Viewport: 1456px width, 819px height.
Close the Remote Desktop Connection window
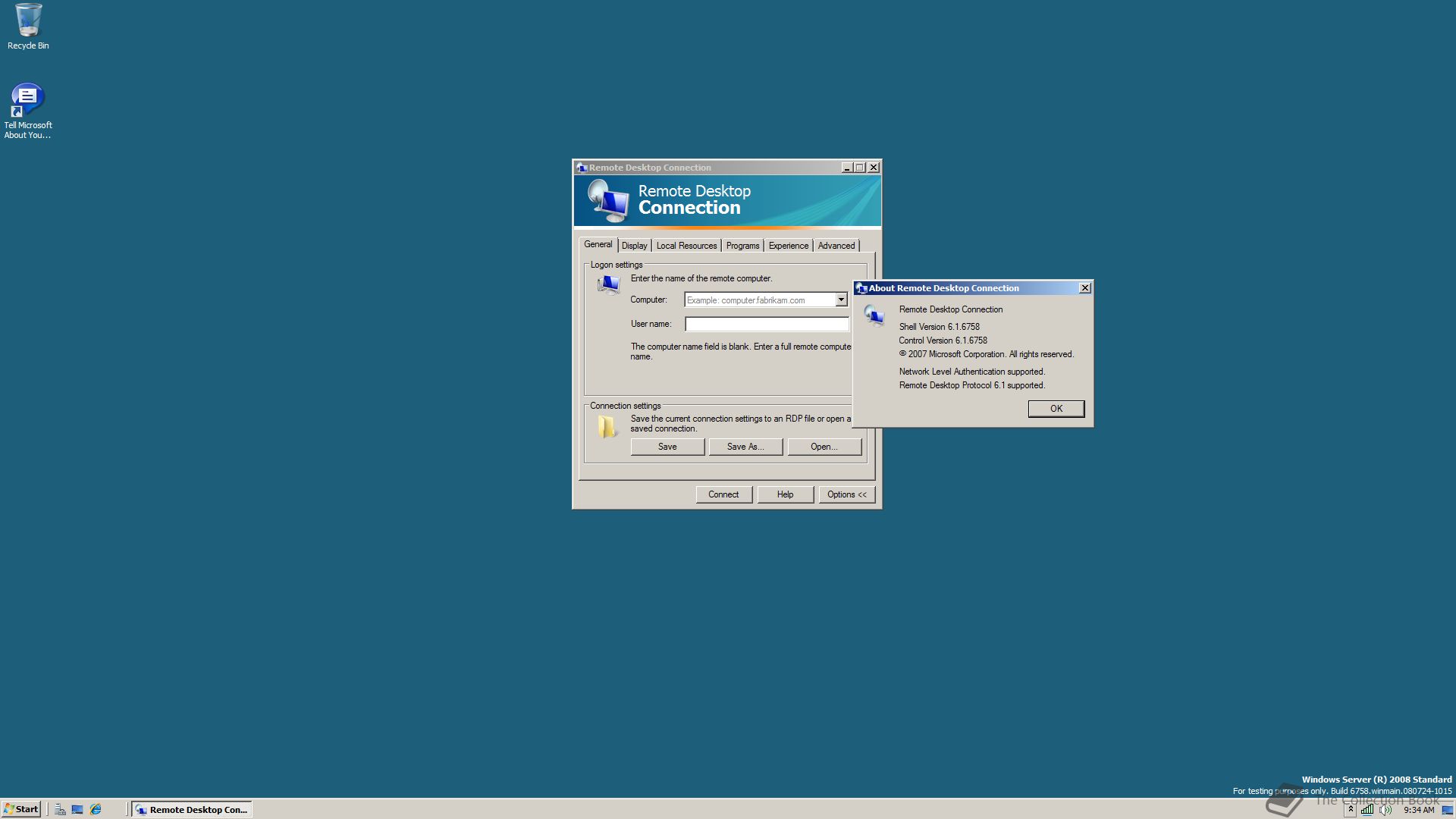pyautogui.click(x=874, y=168)
